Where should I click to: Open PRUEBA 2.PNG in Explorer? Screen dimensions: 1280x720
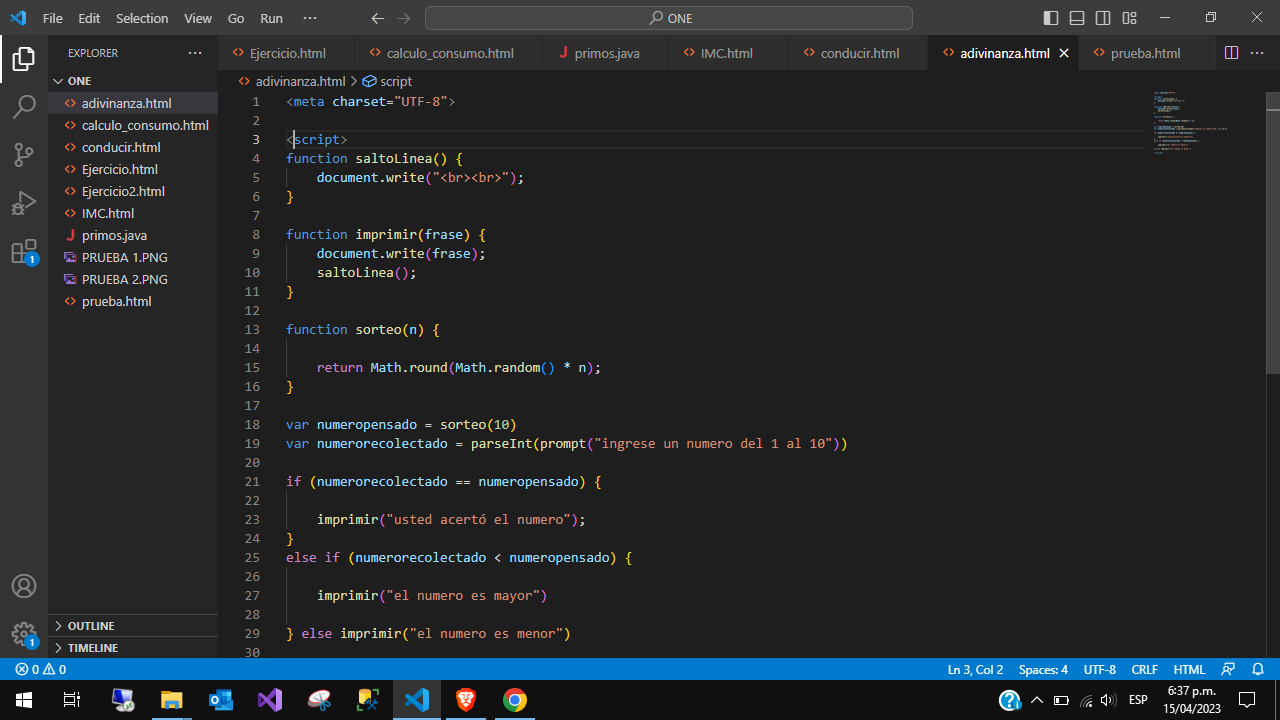click(x=133, y=279)
